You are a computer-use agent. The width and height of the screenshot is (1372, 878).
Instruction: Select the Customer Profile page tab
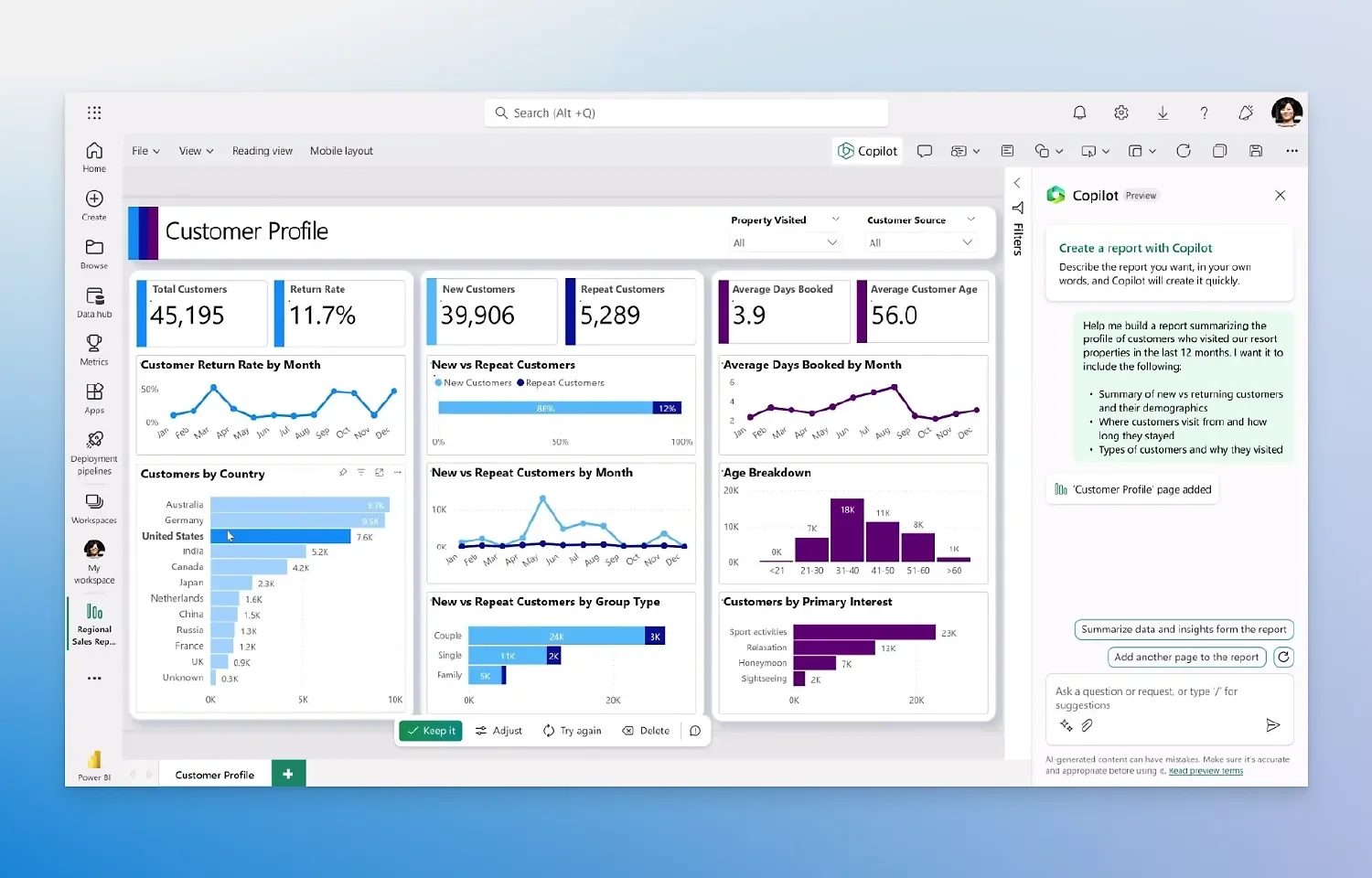pyautogui.click(x=214, y=775)
